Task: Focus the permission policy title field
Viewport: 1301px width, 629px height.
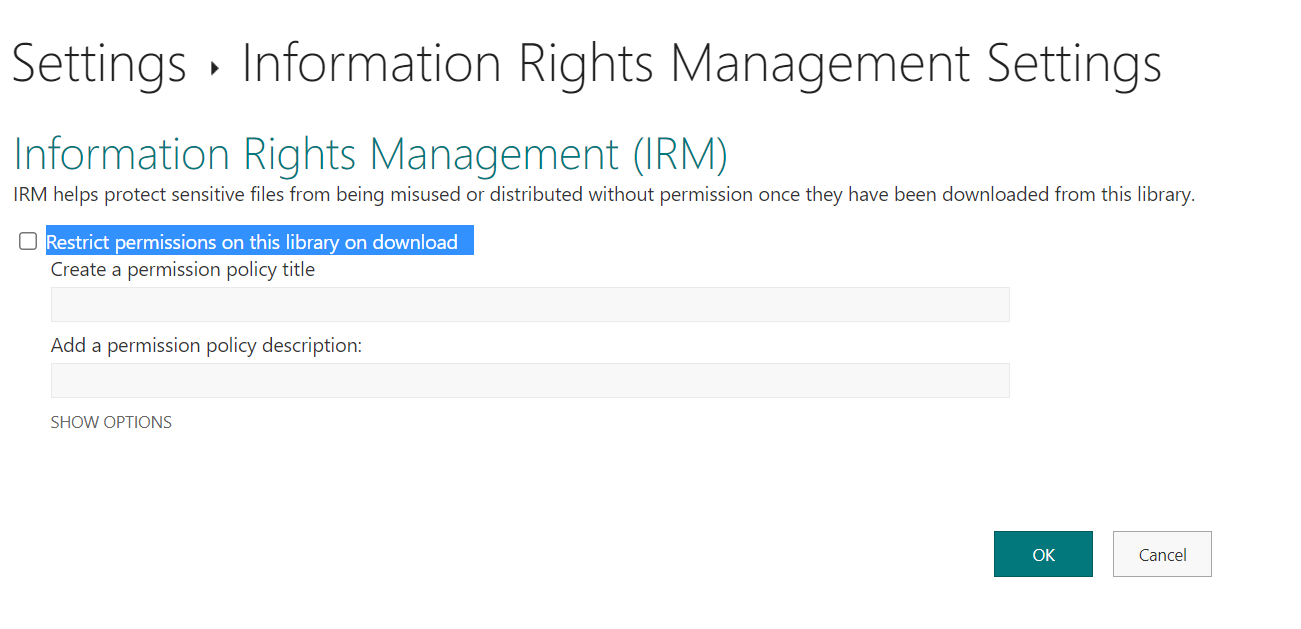Action: point(530,304)
